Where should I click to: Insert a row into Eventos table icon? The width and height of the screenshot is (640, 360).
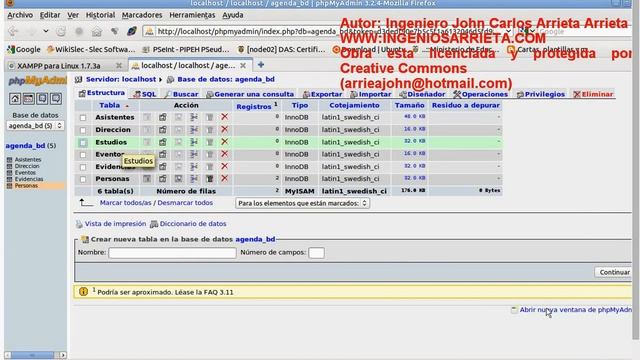pos(194,154)
